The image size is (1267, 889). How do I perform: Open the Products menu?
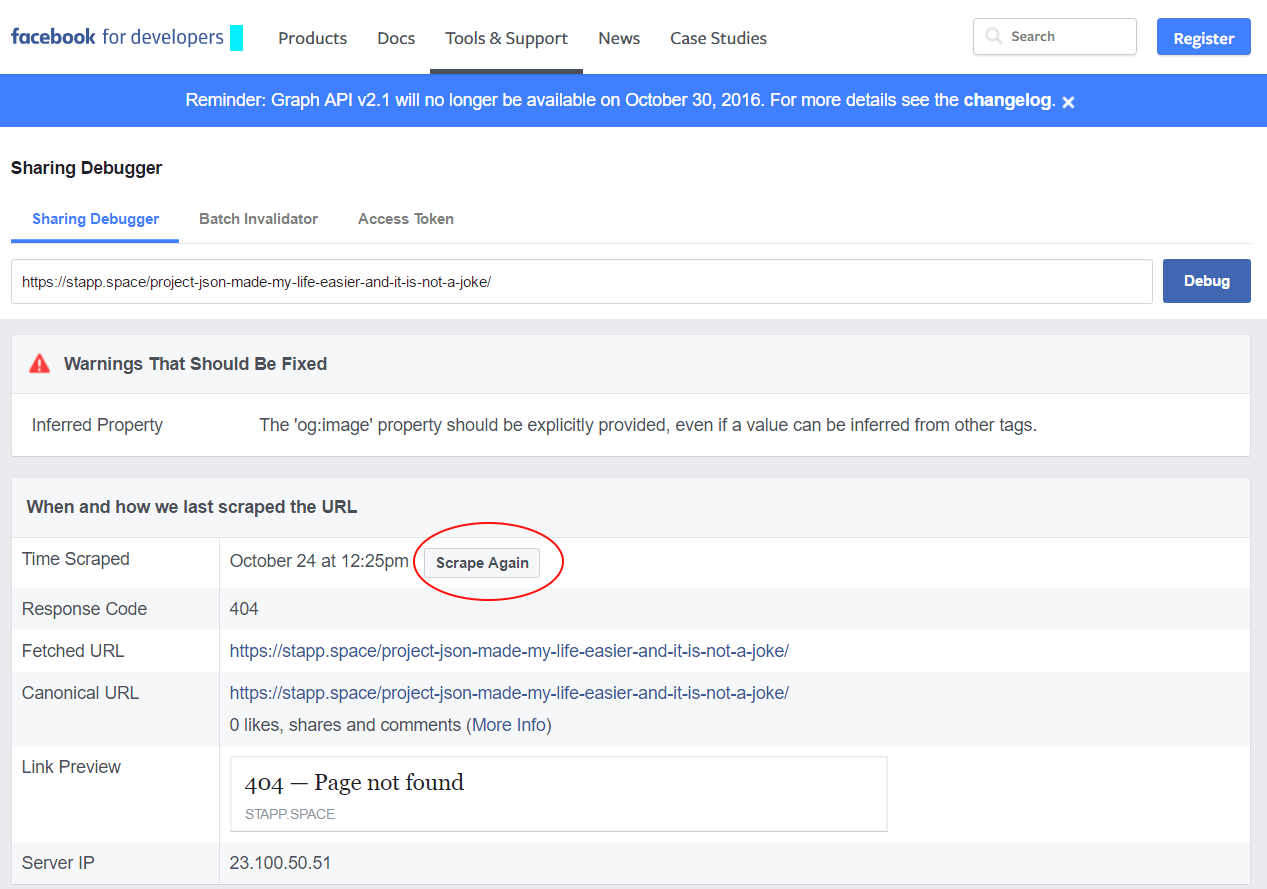pyautogui.click(x=312, y=38)
